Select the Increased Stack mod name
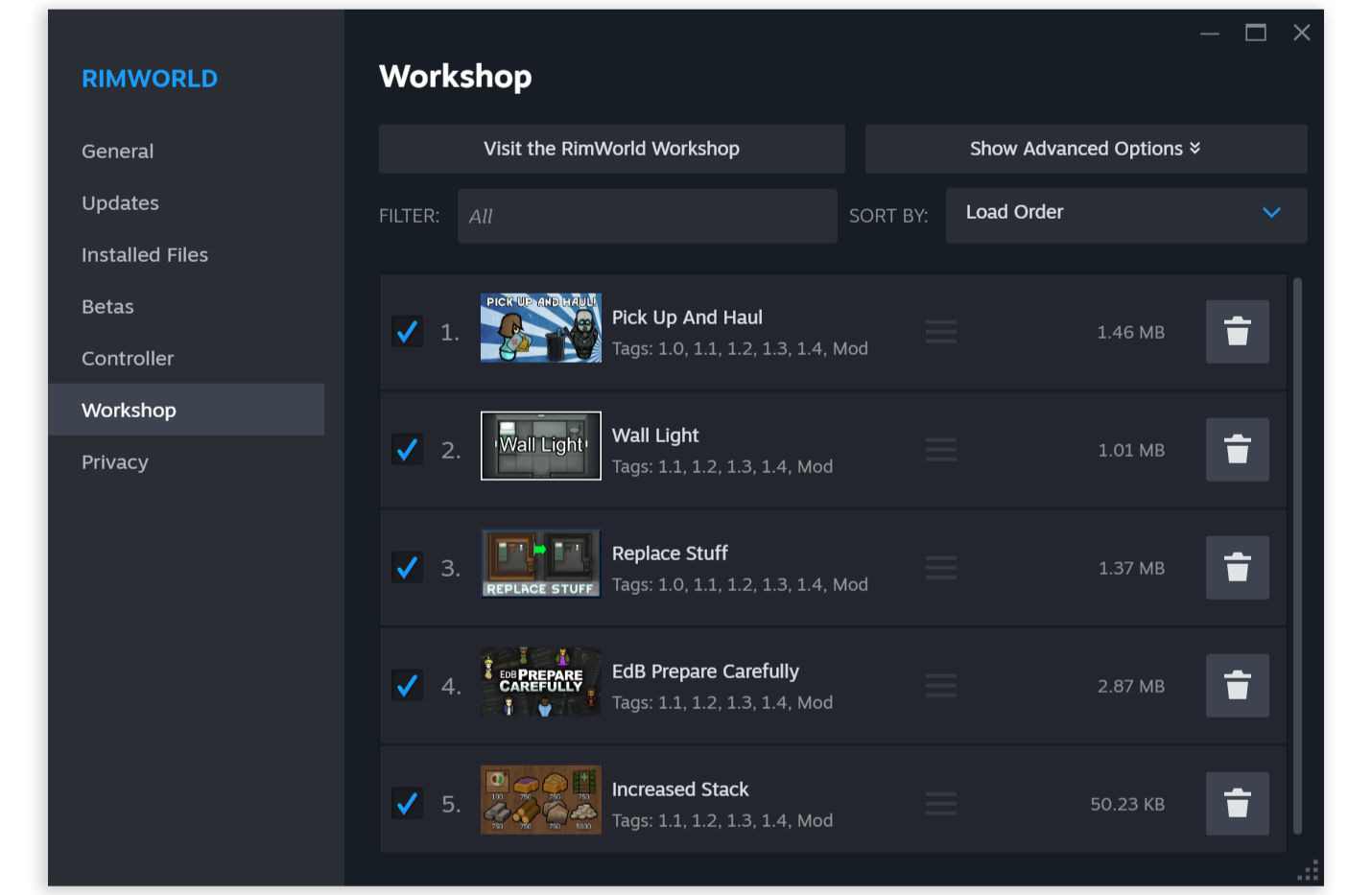Image resolution: width=1372 pixels, height=895 pixels. [680, 789]
